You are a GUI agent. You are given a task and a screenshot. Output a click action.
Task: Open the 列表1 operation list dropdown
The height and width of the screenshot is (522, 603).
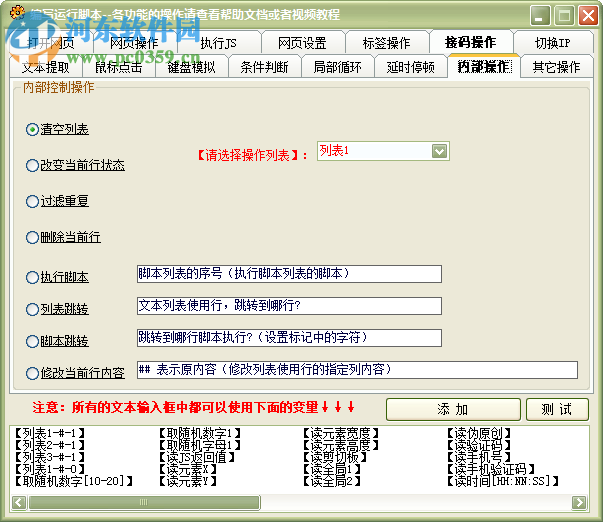(439, 151)
